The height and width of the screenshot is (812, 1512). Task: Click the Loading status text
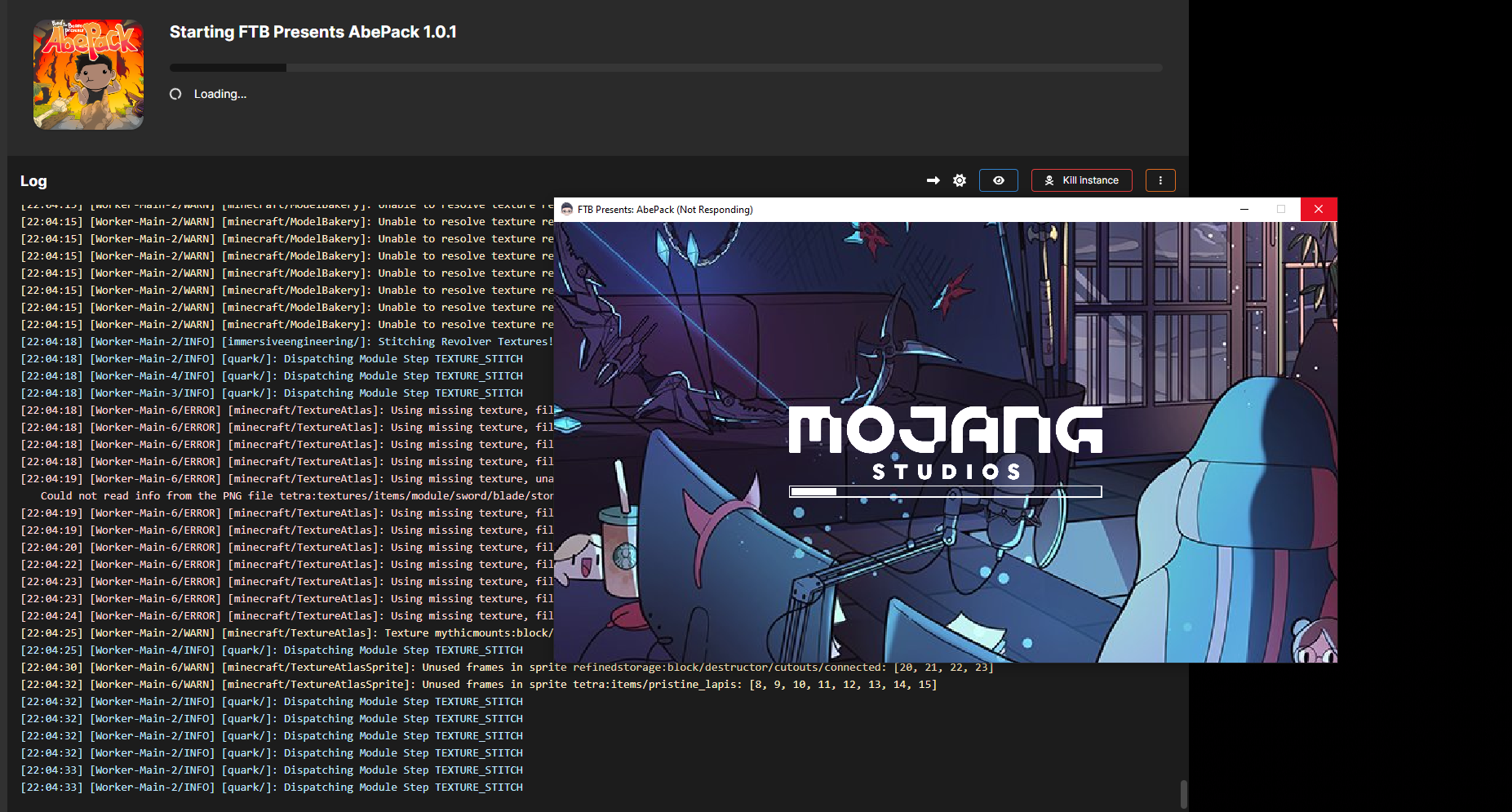click(219, 94)
